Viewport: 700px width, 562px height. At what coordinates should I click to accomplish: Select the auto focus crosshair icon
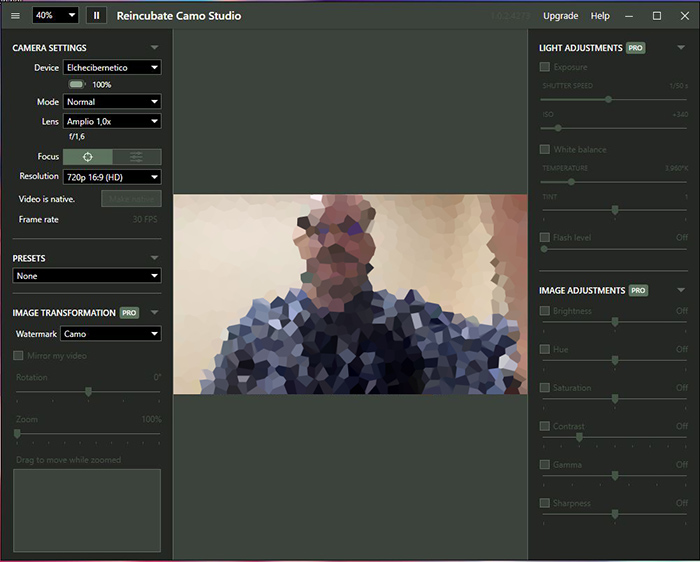88,157
